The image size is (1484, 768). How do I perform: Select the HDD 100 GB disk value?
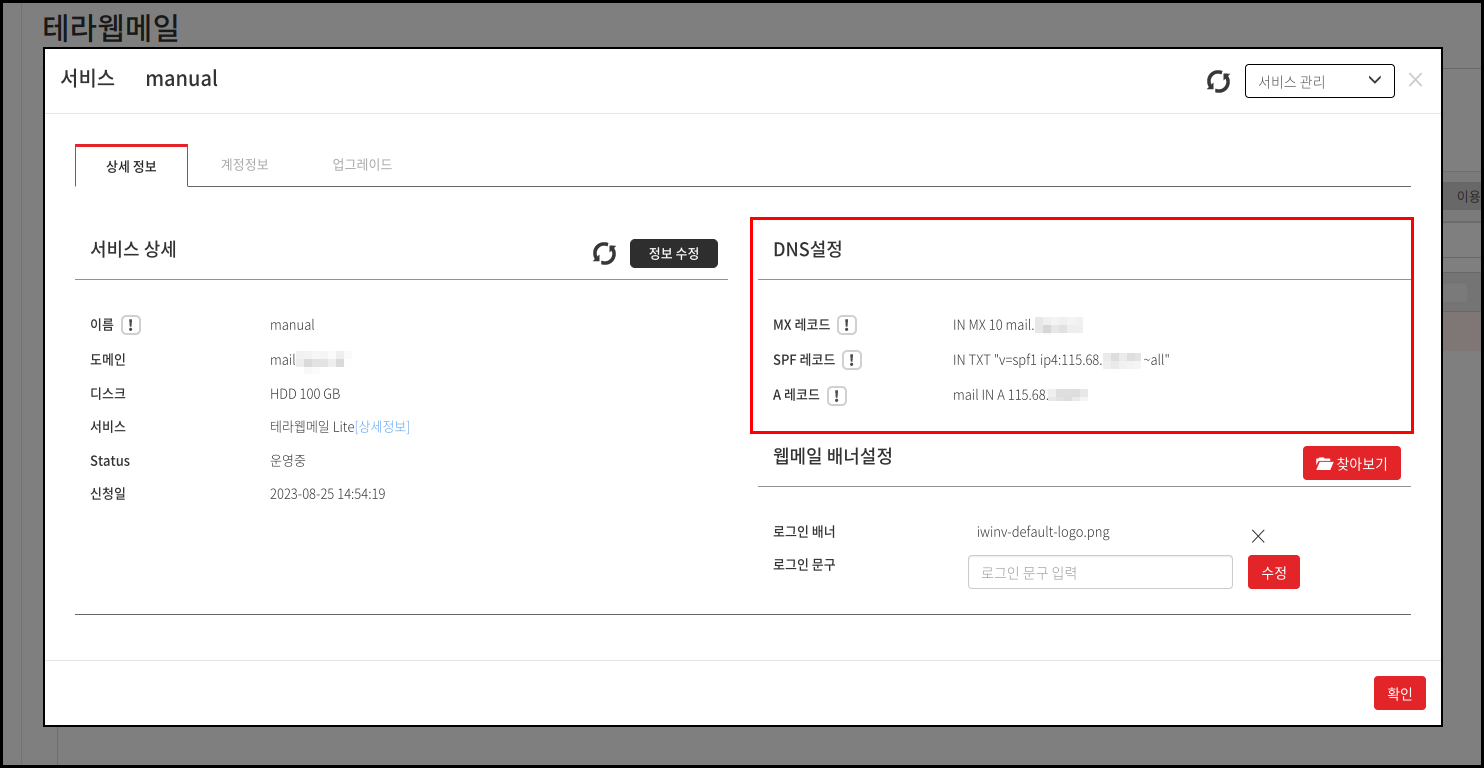coord(305,394)
